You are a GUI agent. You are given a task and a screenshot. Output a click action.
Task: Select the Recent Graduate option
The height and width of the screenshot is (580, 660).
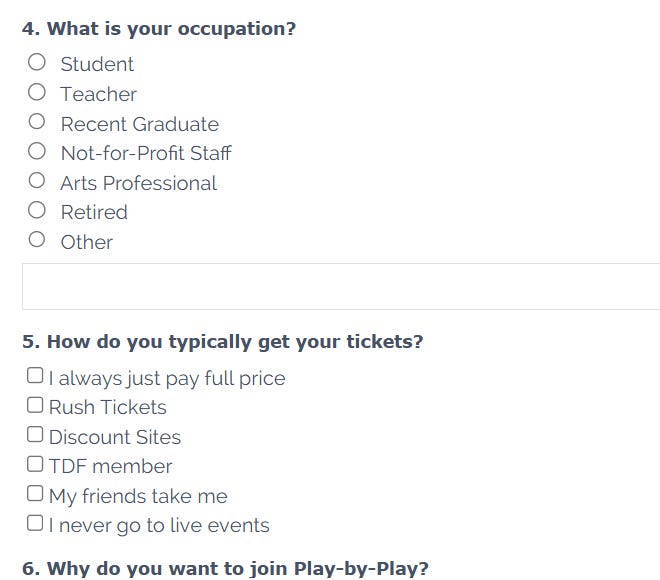37,122
